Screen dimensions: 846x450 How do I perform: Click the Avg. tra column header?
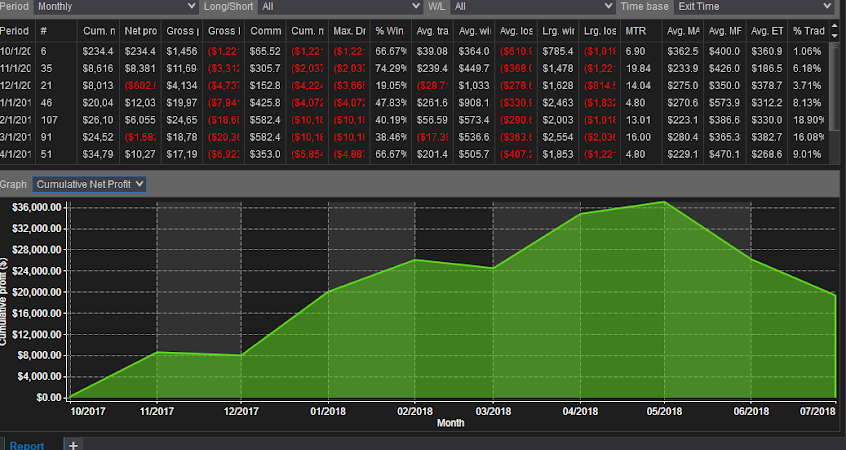click(x=432, y=31)
